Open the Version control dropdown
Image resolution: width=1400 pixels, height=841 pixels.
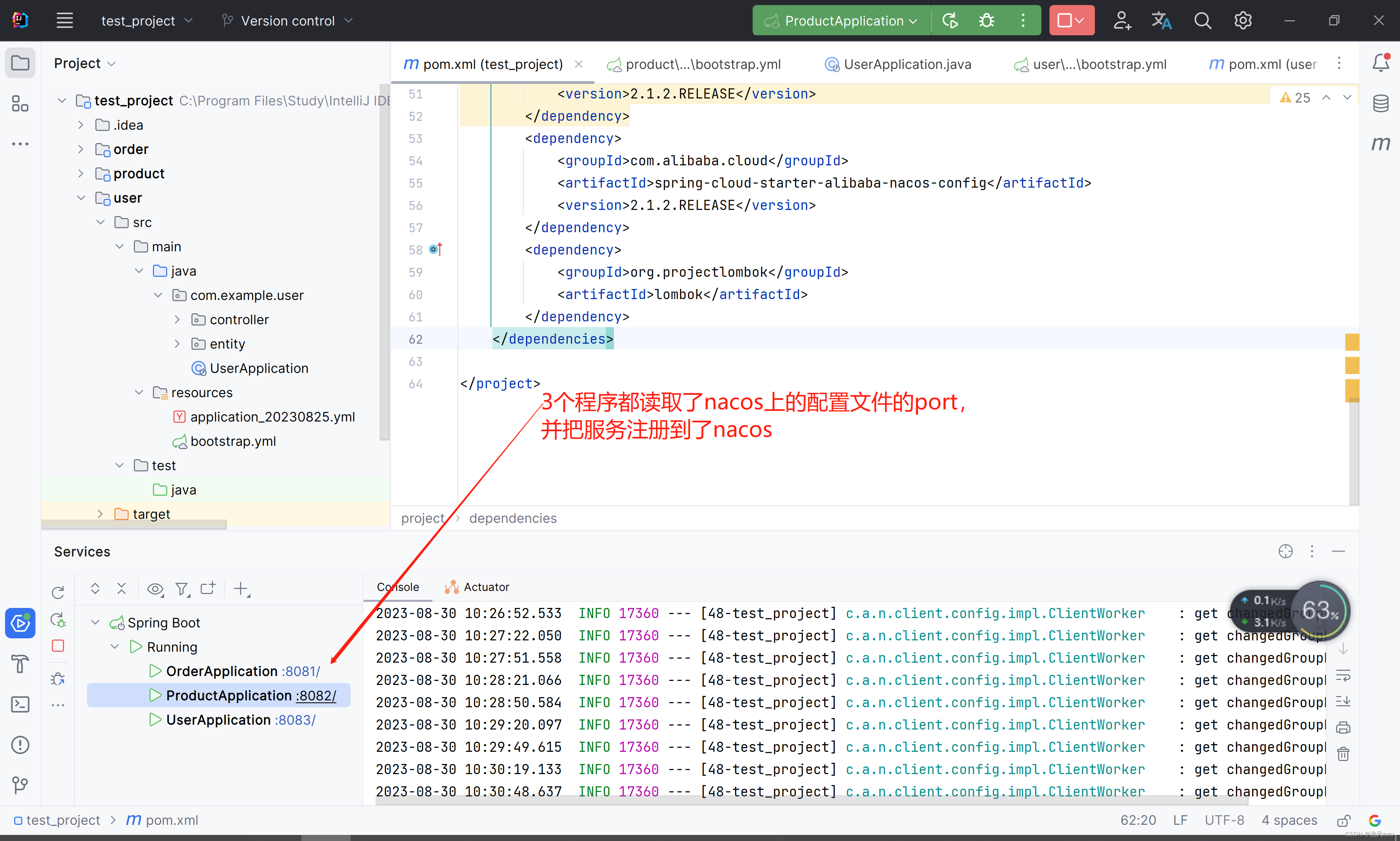pyautogui.click(x=287, y=20)
